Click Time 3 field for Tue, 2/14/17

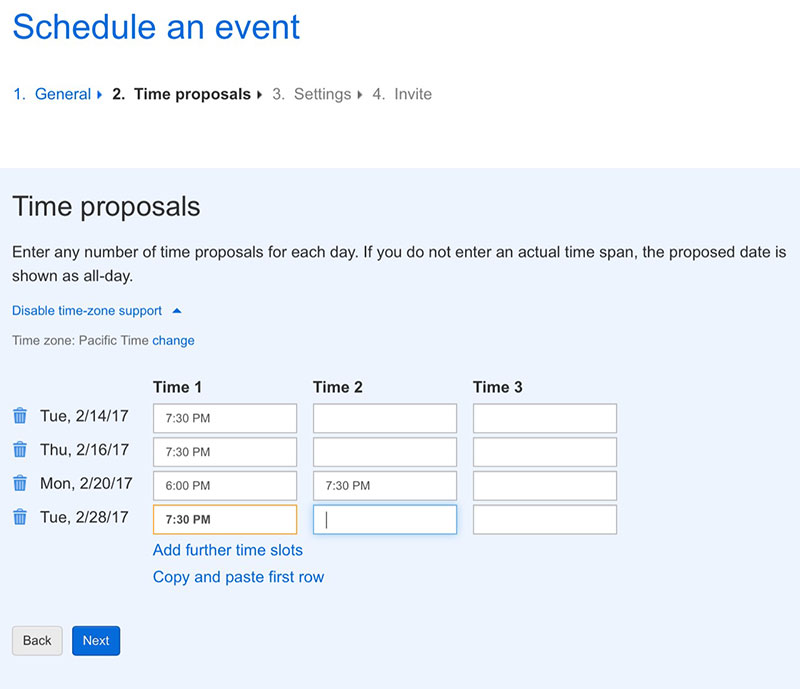pos(545,418)
